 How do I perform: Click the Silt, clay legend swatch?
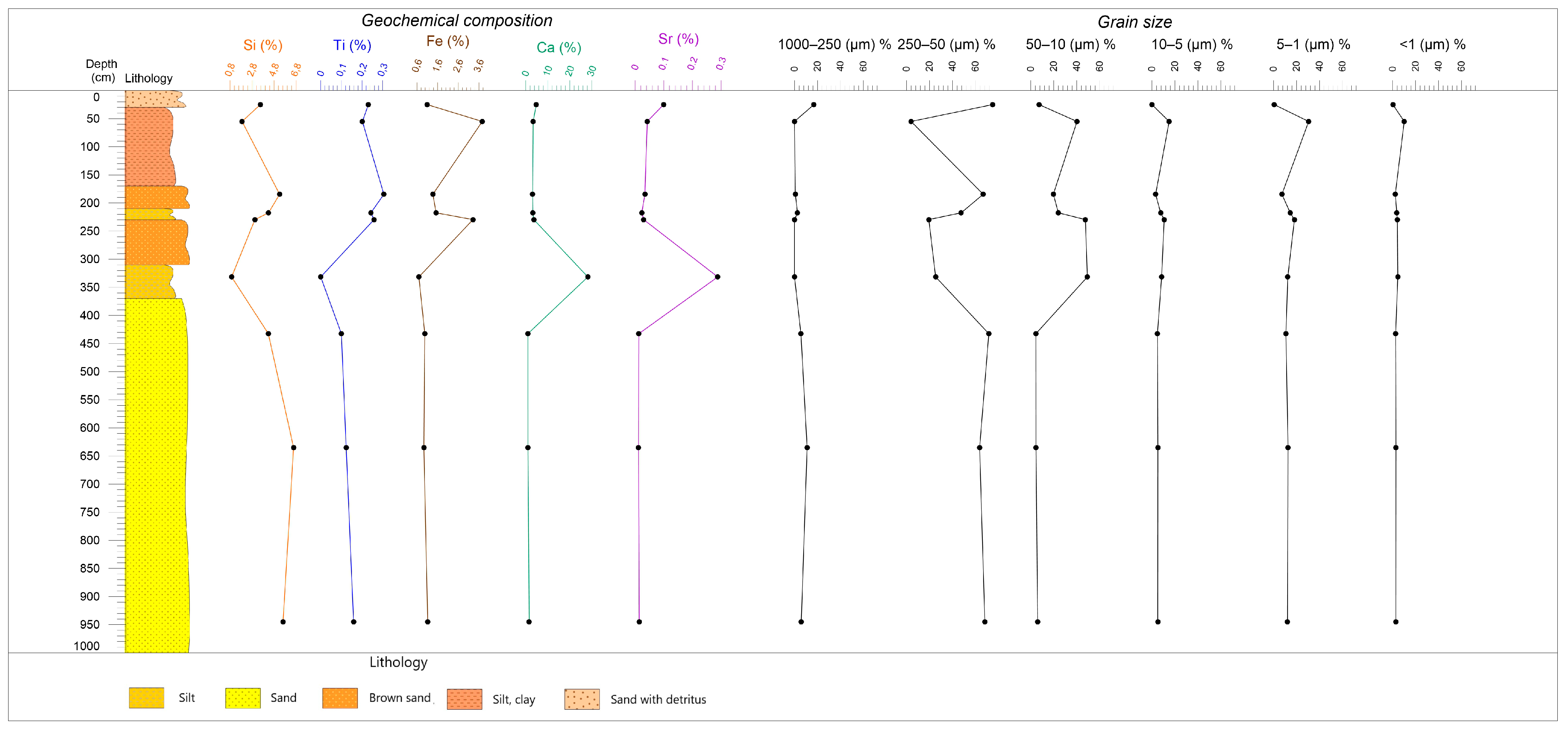[464, 699]
